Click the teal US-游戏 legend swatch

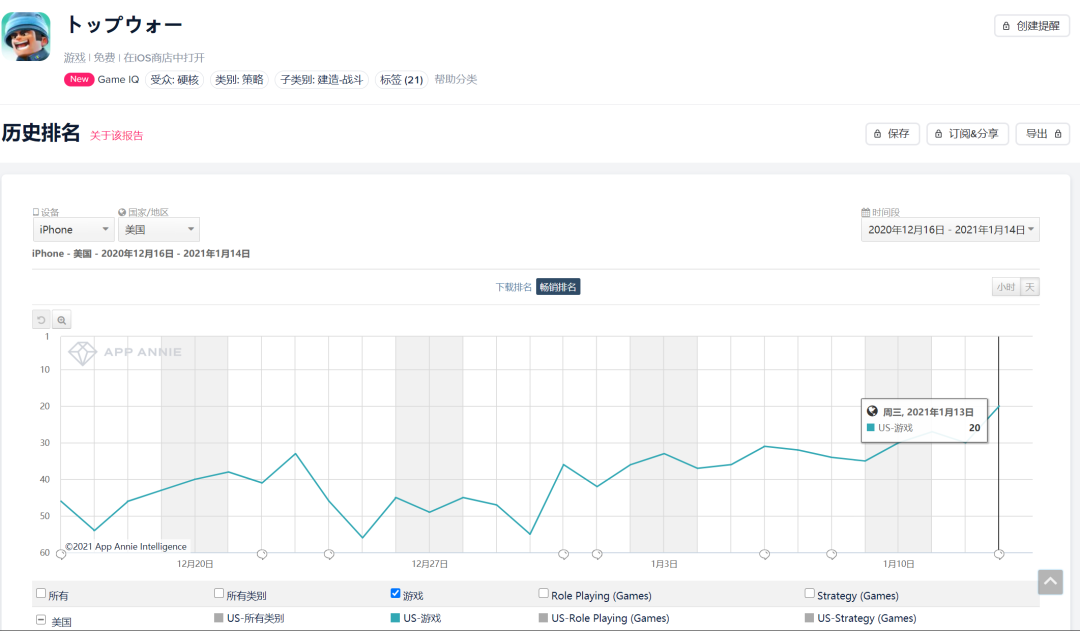(396, 619)
